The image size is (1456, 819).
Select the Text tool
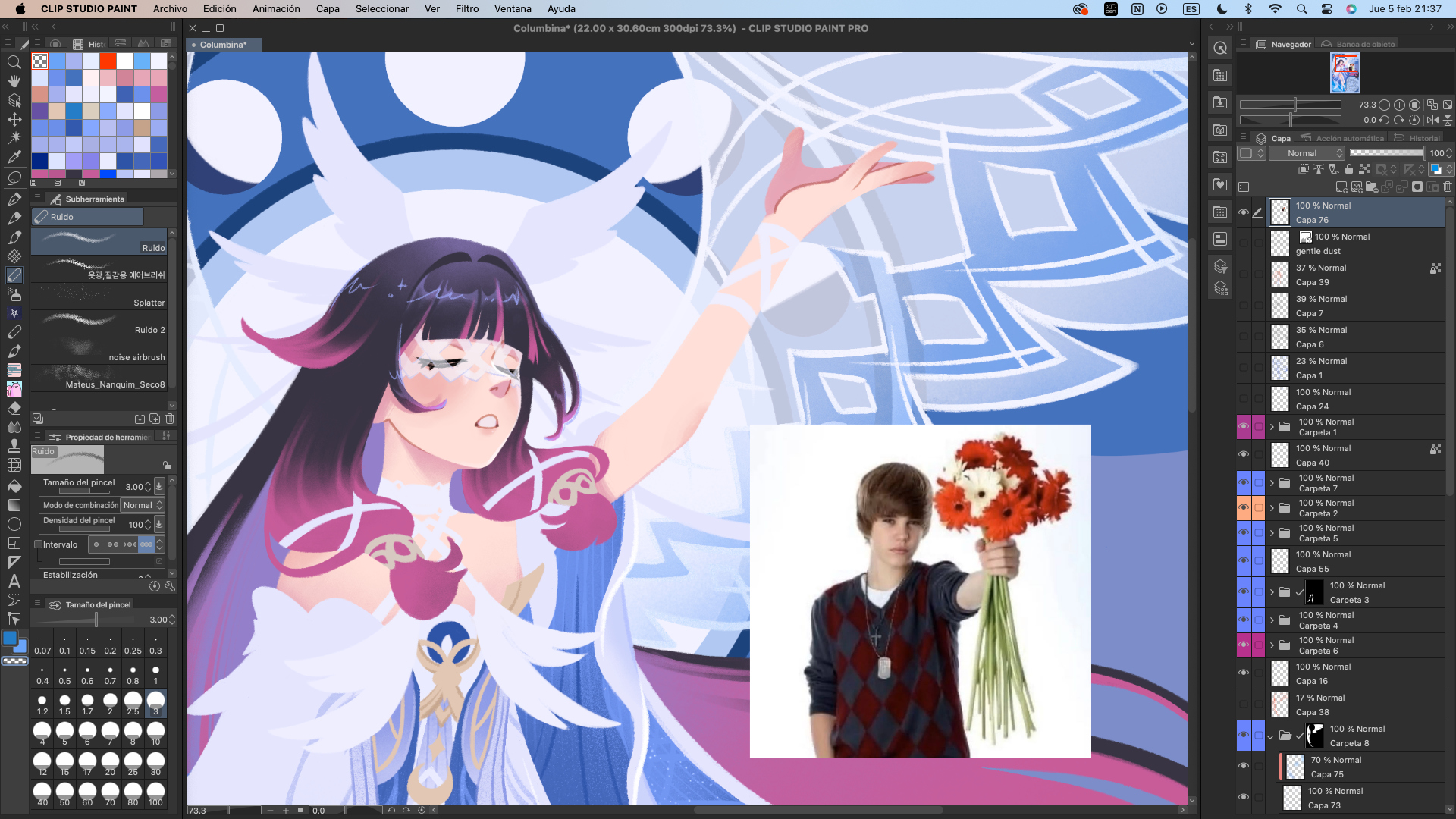(x=14, y=581)
